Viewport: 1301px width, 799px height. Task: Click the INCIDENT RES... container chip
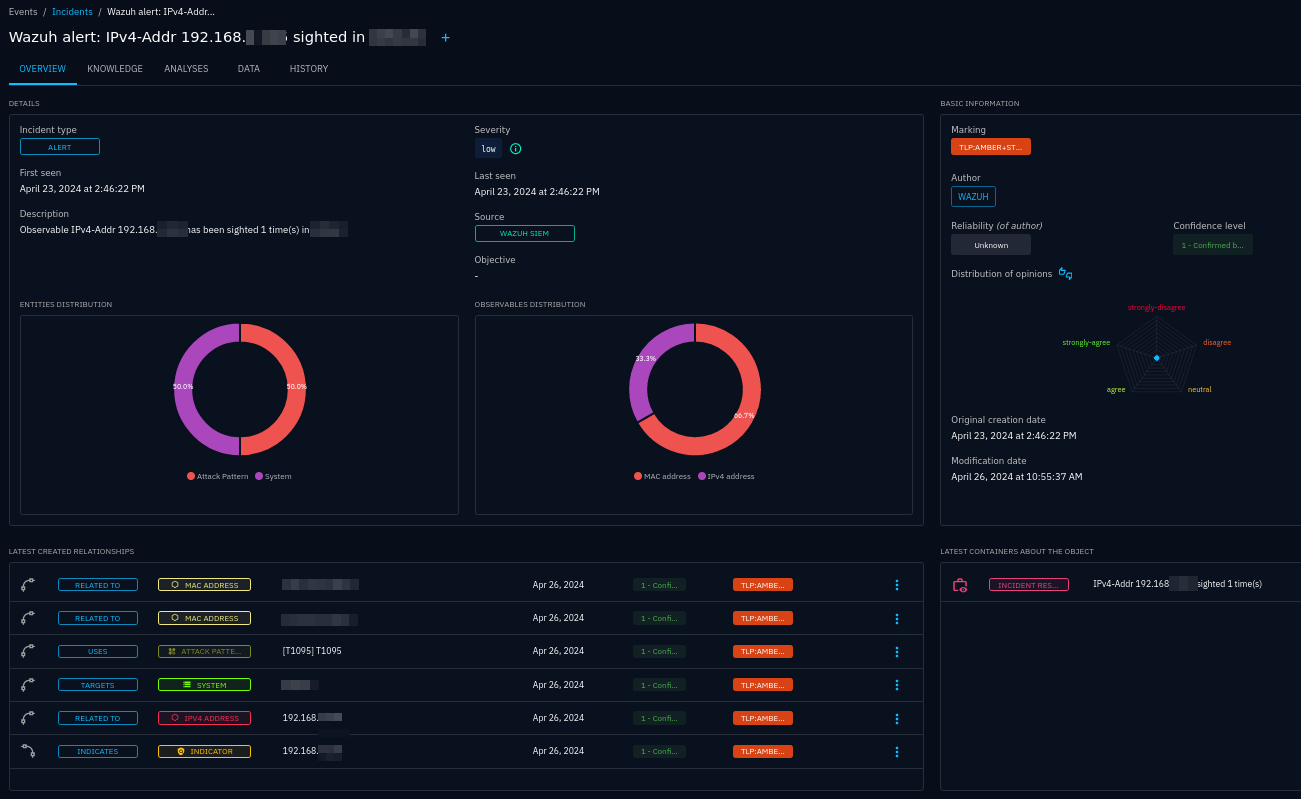pyautogui.click(x=1029, y=584)
